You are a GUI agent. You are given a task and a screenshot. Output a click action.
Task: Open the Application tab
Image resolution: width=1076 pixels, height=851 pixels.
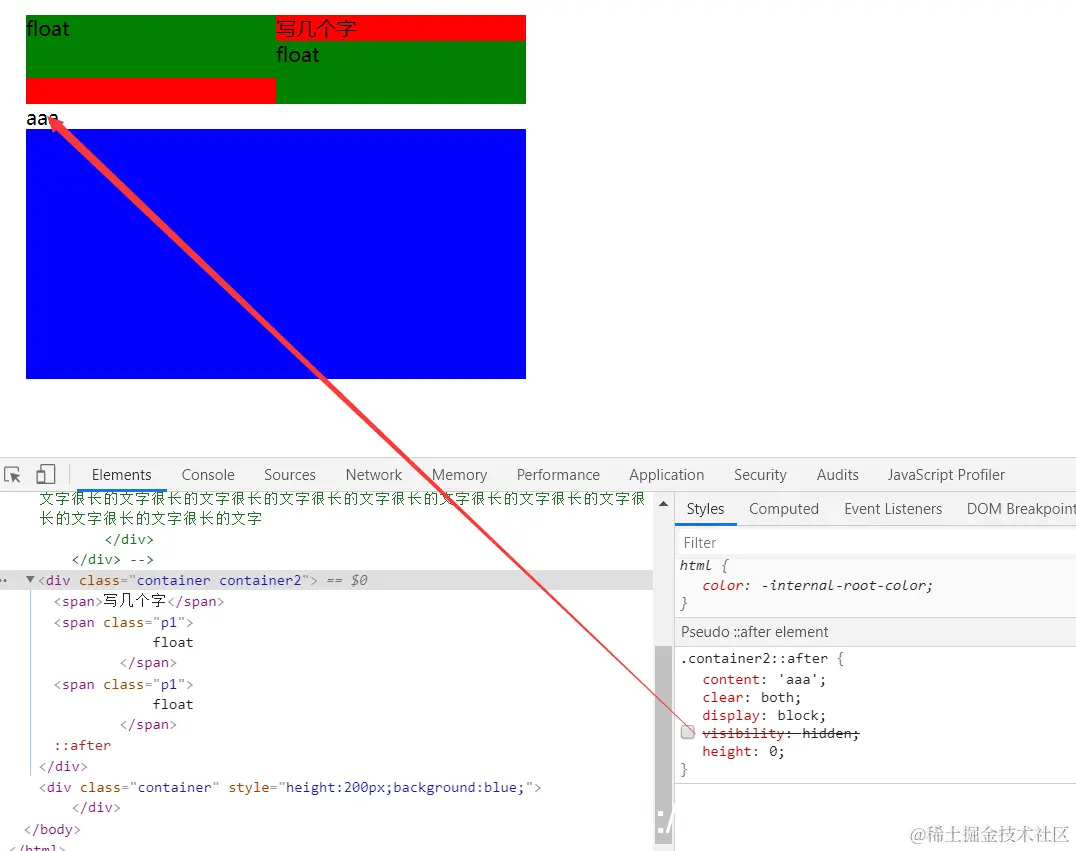pos(666,475)
